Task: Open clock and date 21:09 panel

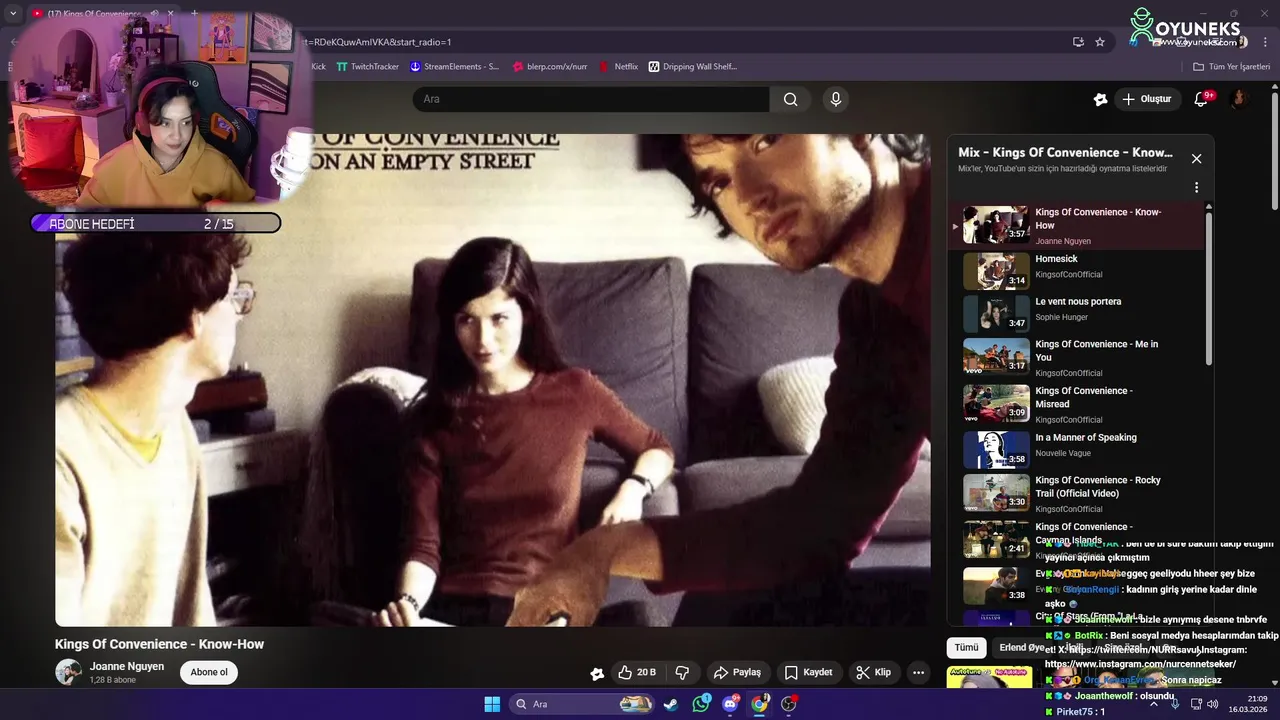Action: tap(1248, 704)
